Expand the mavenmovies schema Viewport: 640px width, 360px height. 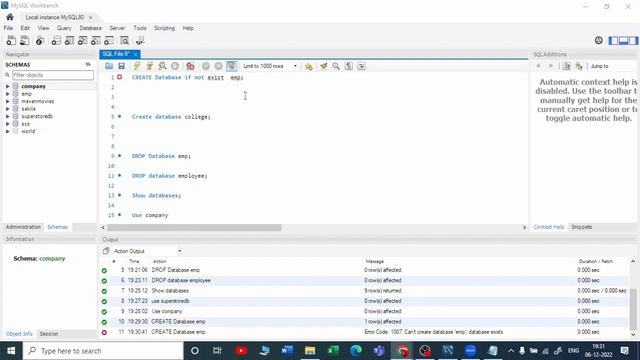(x=7, y=101)
